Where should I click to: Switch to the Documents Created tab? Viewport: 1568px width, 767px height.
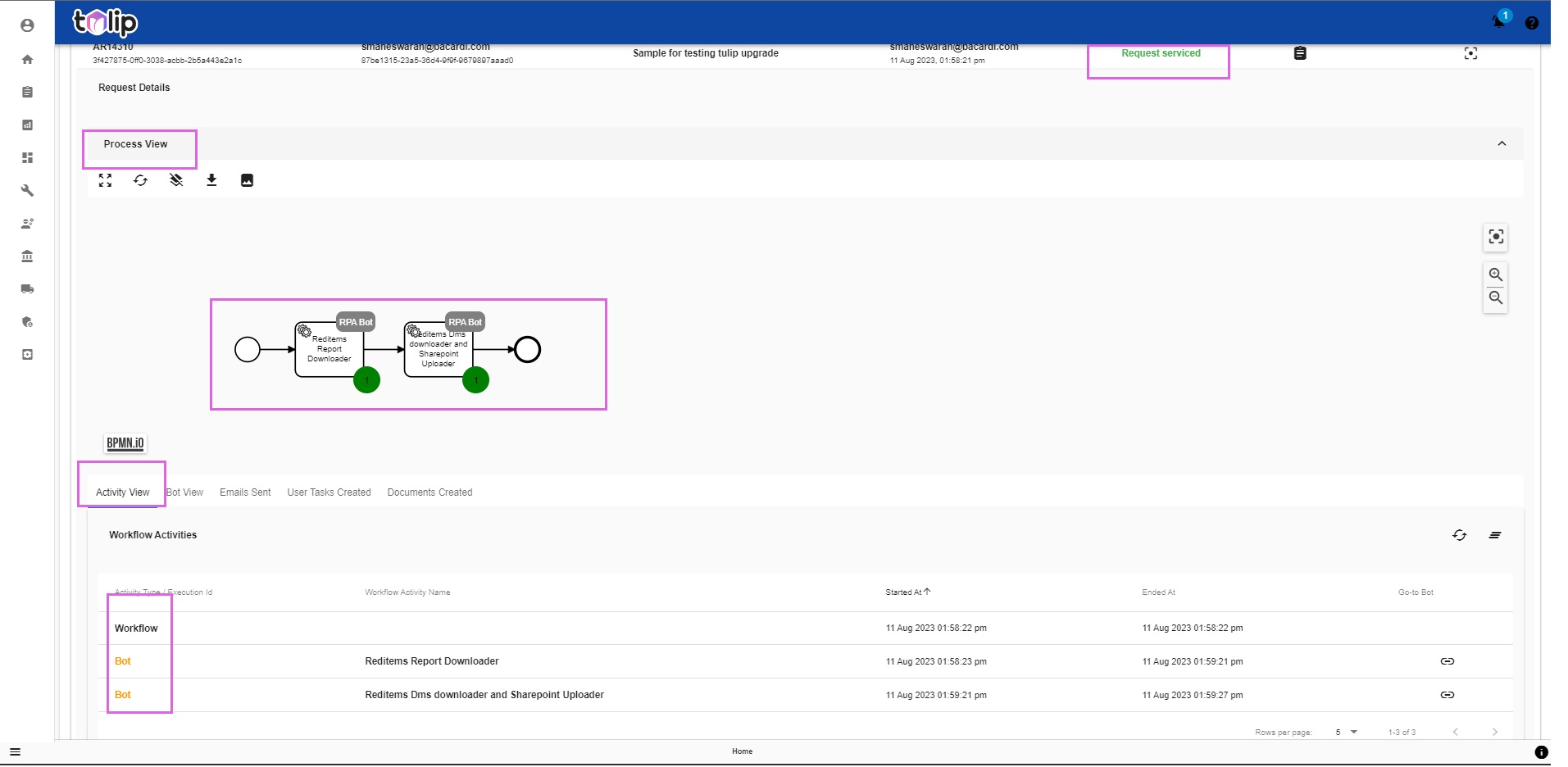coord(429,492)
